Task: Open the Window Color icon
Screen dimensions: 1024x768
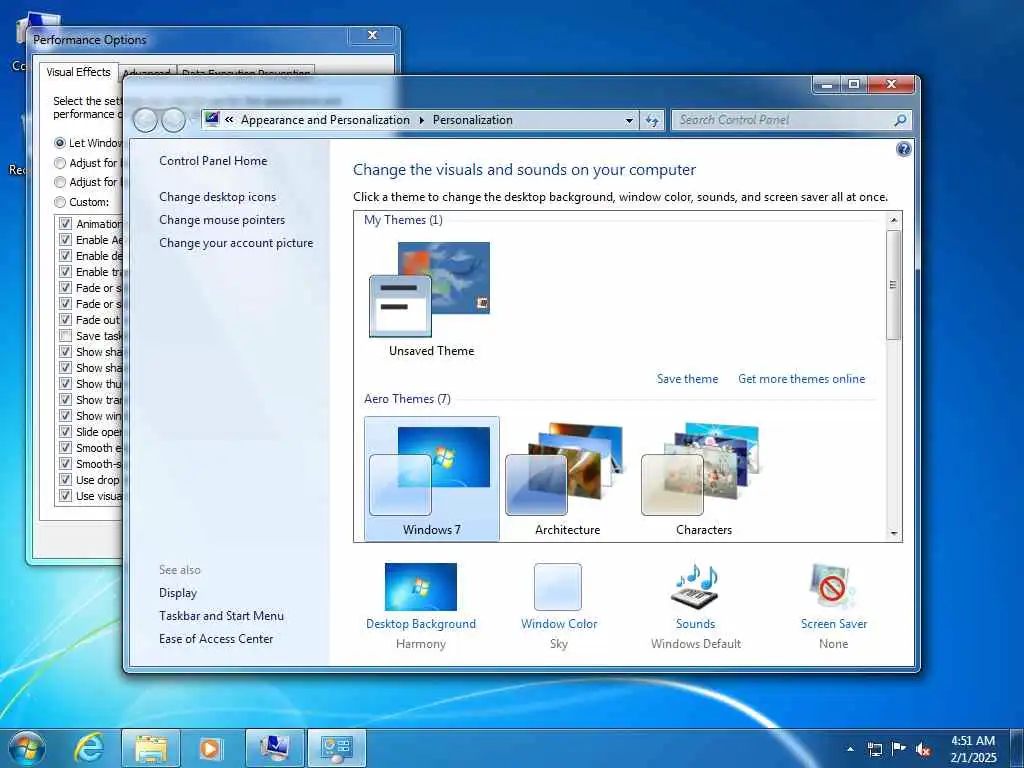Action: (x=558, y=586)
